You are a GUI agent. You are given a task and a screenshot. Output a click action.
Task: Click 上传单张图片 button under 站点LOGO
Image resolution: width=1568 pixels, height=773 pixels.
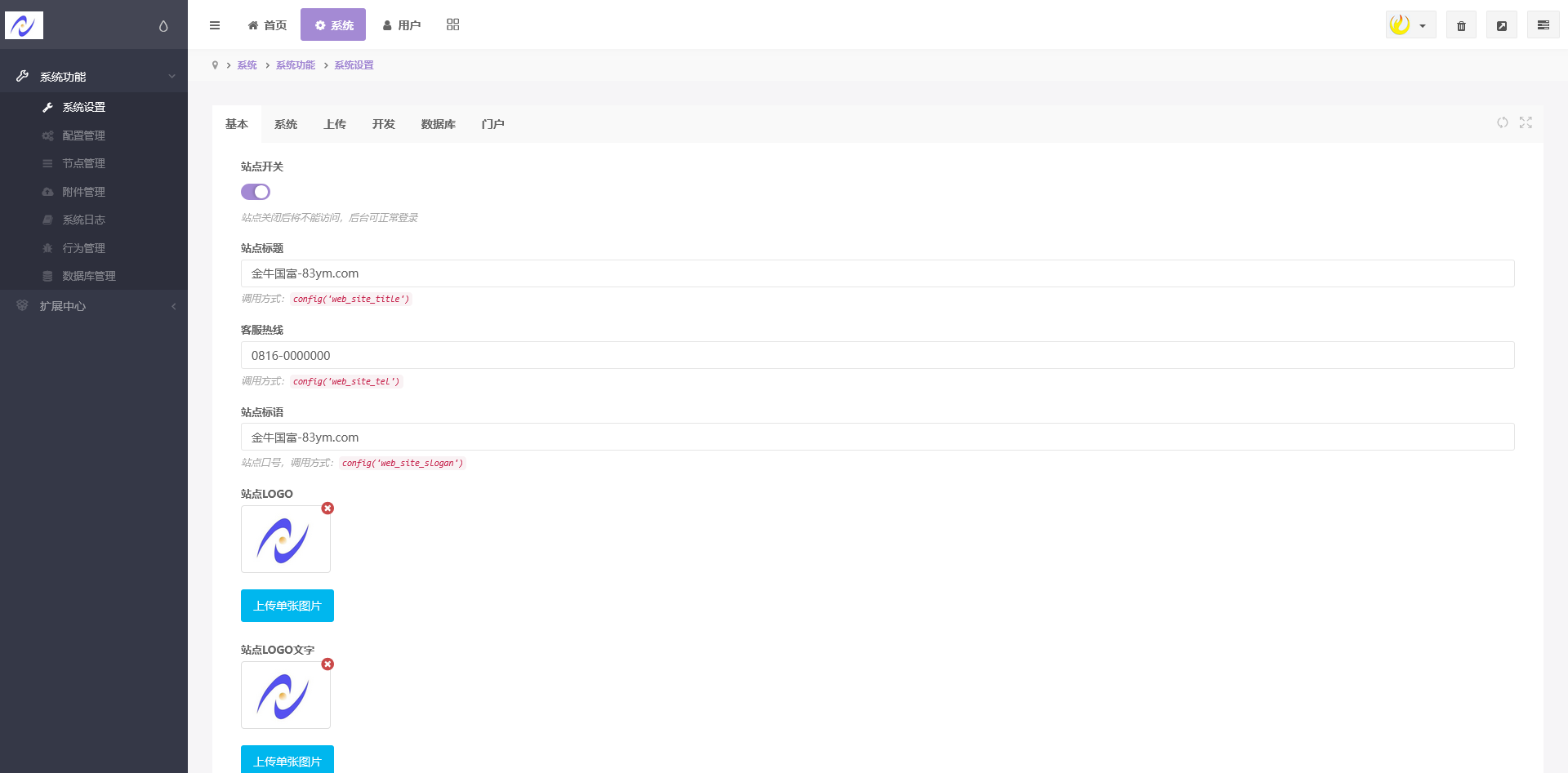pyautogui.click(x=287, y=606)
